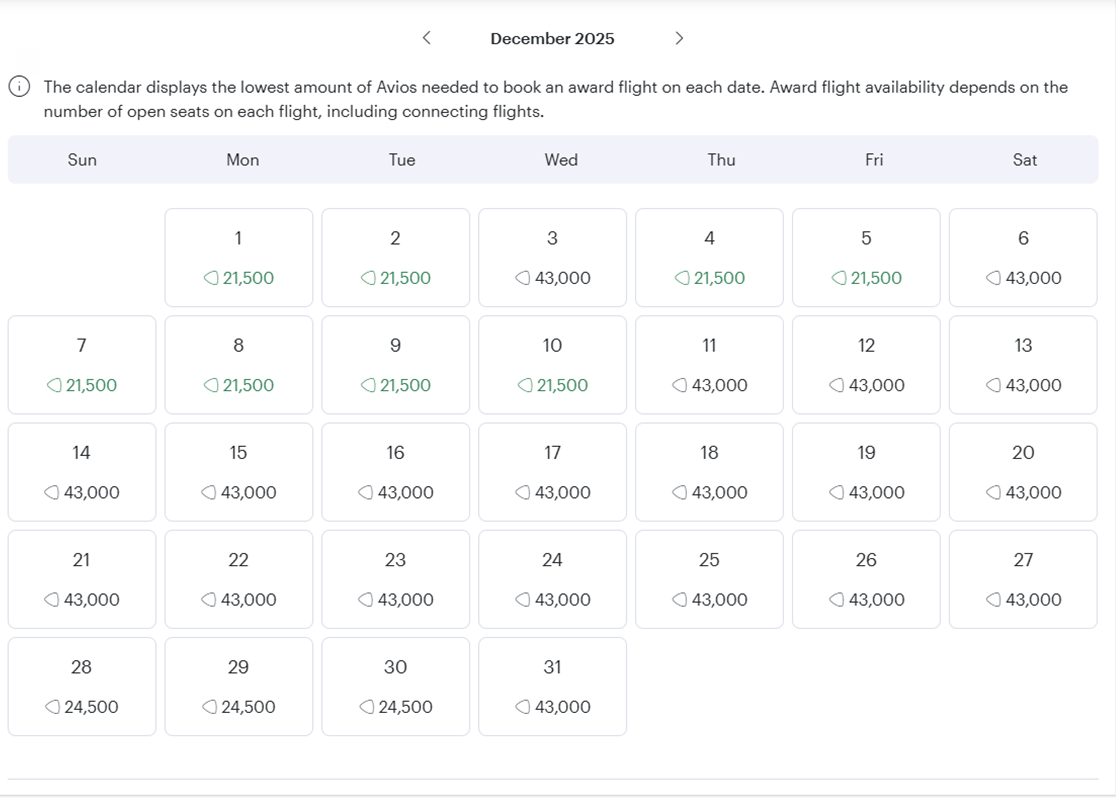Screen dimensions: 1116x798
Task: Go to the previous month
Action: pos(426,38)
